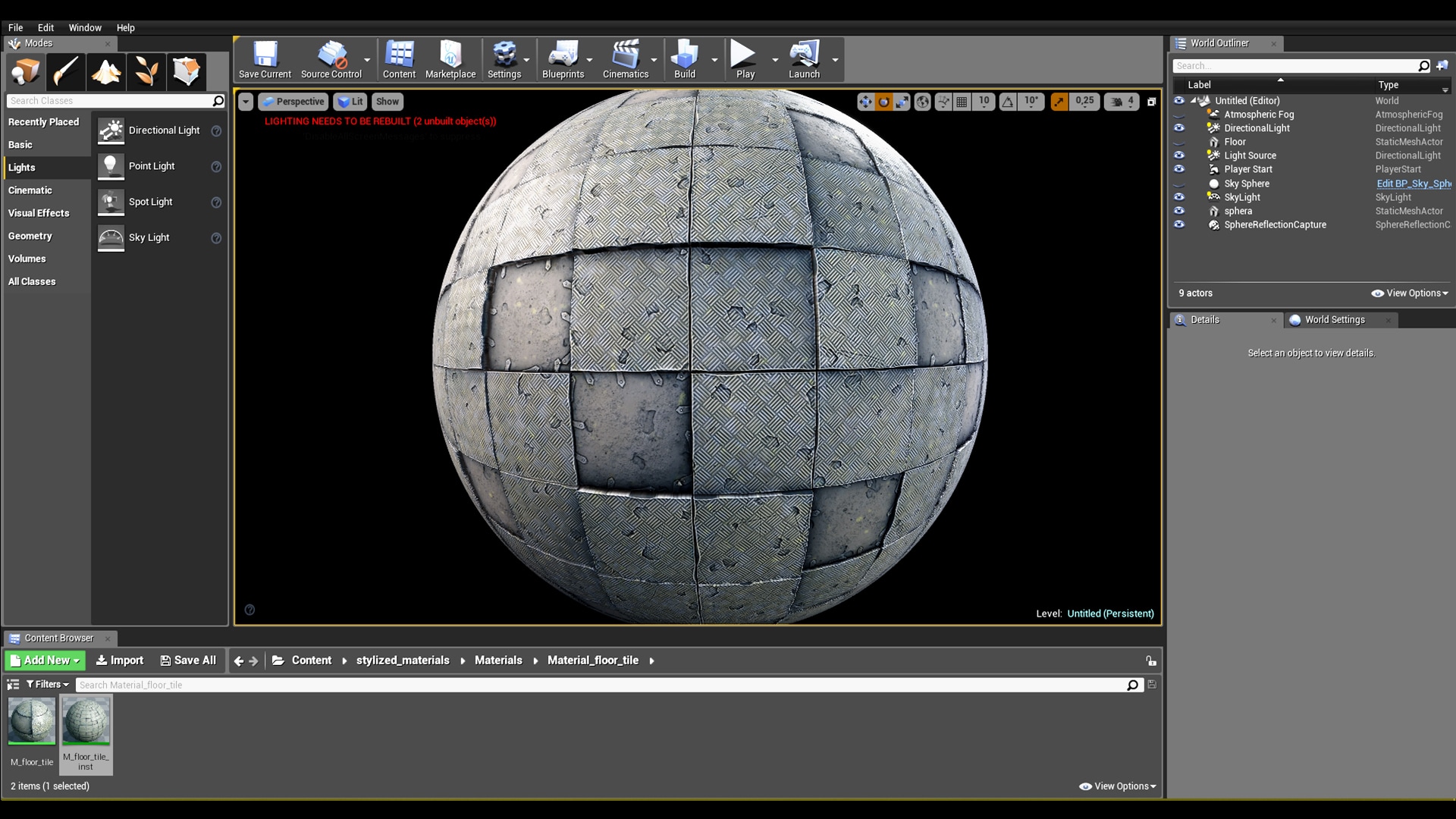Click the Edit BP_Sky_Sphere link

(x=1414, y=184)
